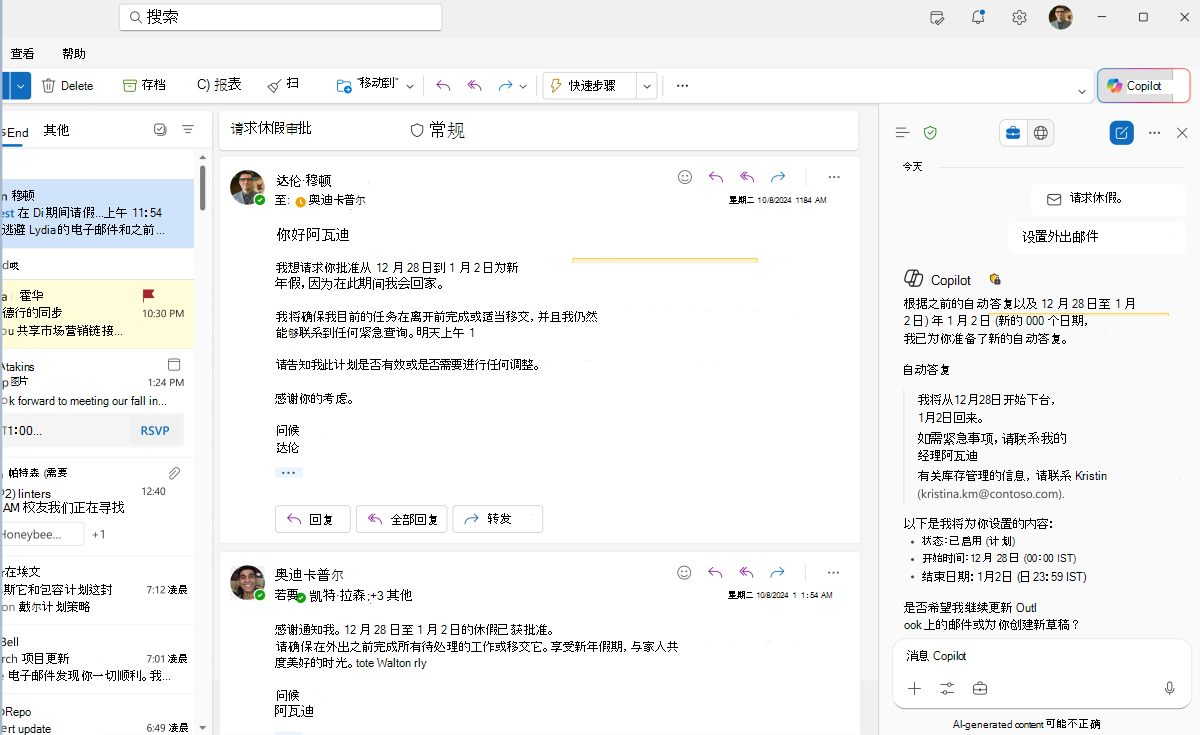Image resolution: width=1200 pixels, height=735 pixels.
Task: Select the work briefcase toggle in Copilot
Action: 1013,133
